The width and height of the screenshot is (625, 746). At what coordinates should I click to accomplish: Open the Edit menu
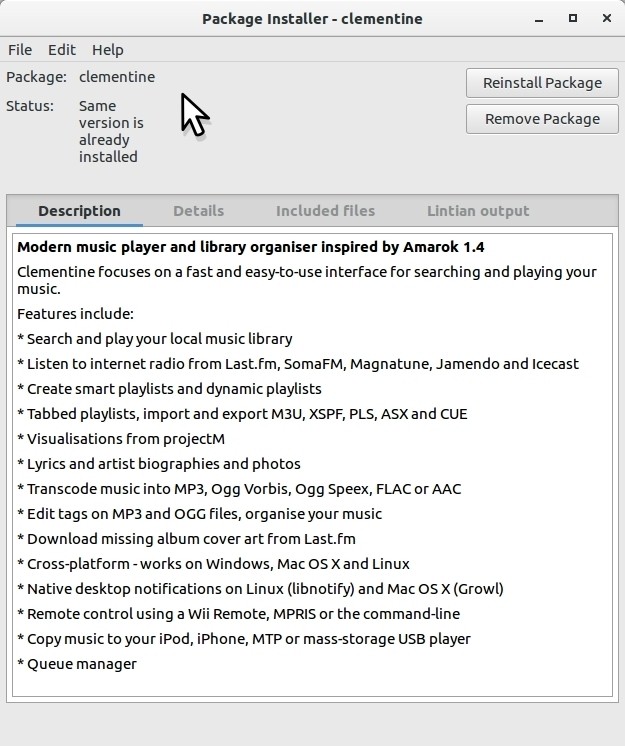(x=62, y=49)
